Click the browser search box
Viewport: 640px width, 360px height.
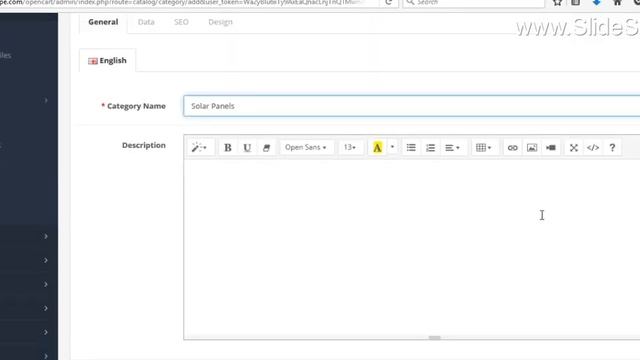coord(473,2)
